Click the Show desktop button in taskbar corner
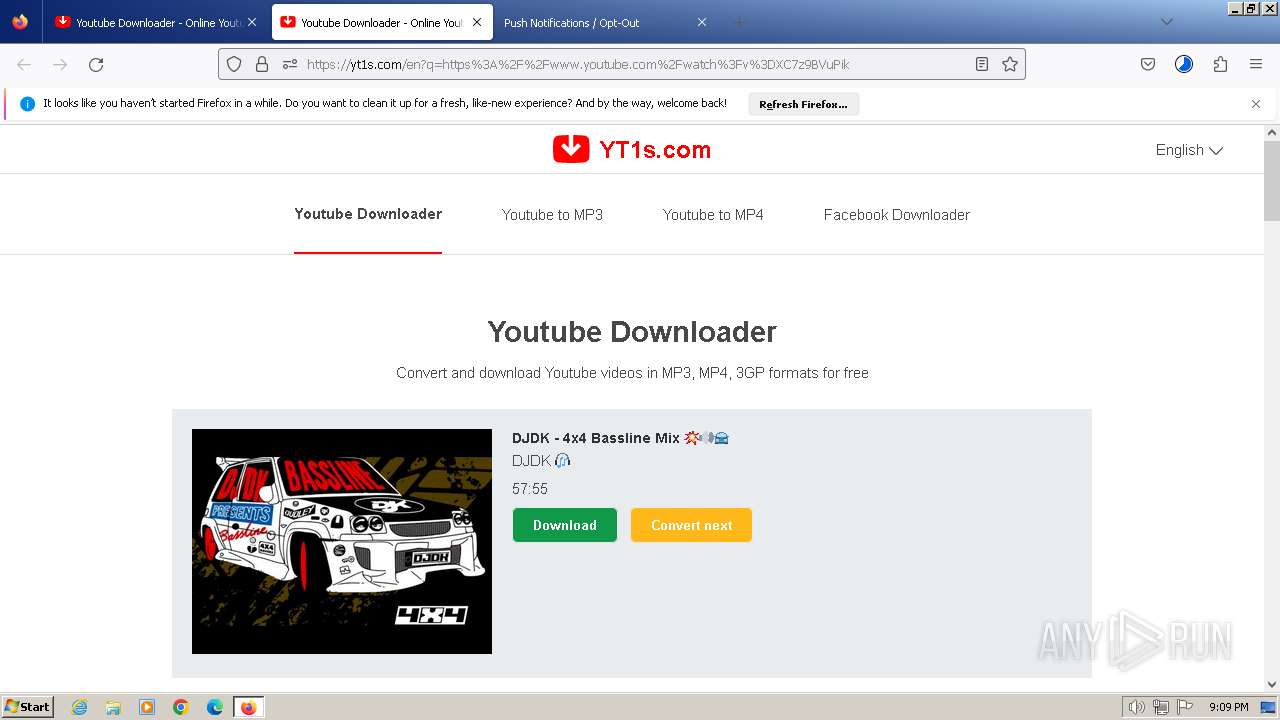Viewport: 1280px width, 720px height. [x=1268, y=707]
